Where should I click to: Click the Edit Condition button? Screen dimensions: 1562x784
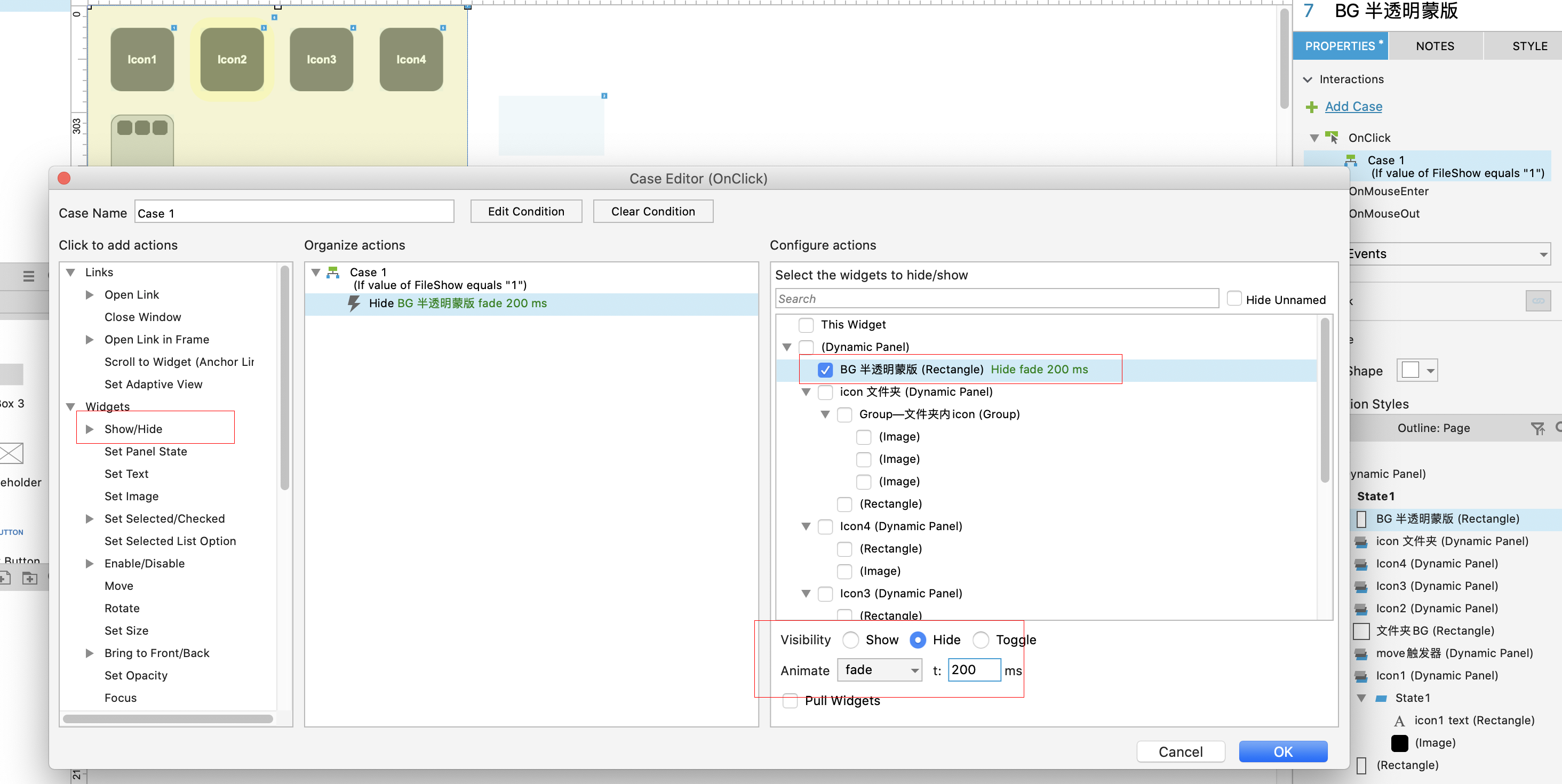coord(525,212)
